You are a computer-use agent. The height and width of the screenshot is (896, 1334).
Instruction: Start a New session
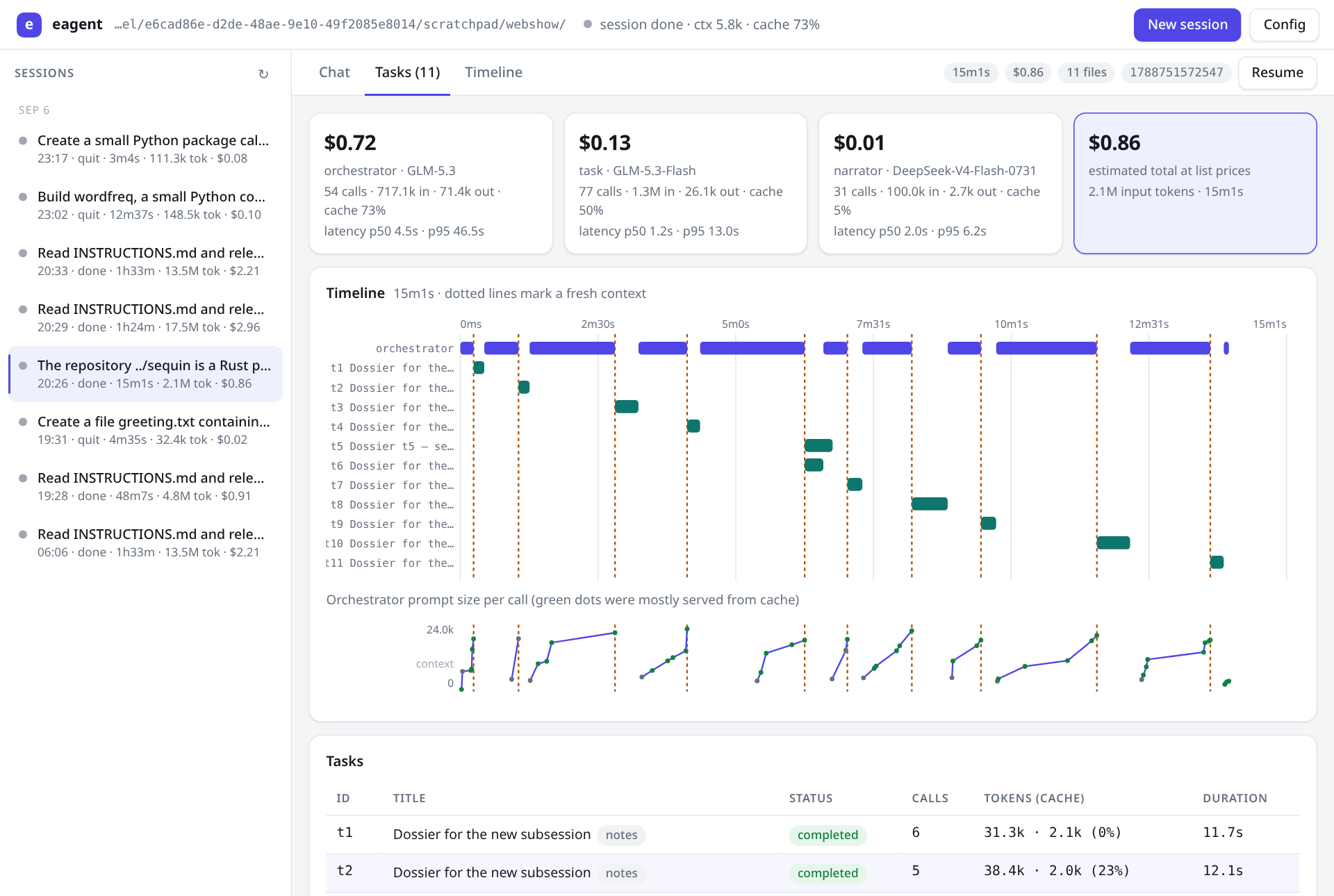click(1187, 24)
